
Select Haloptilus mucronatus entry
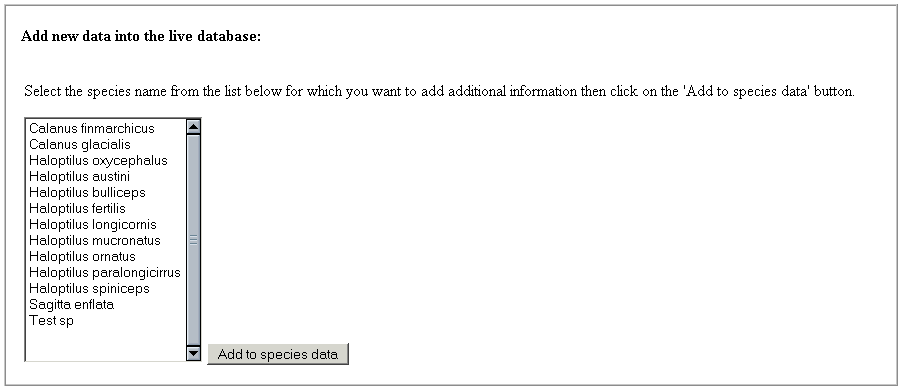point(106,240)
